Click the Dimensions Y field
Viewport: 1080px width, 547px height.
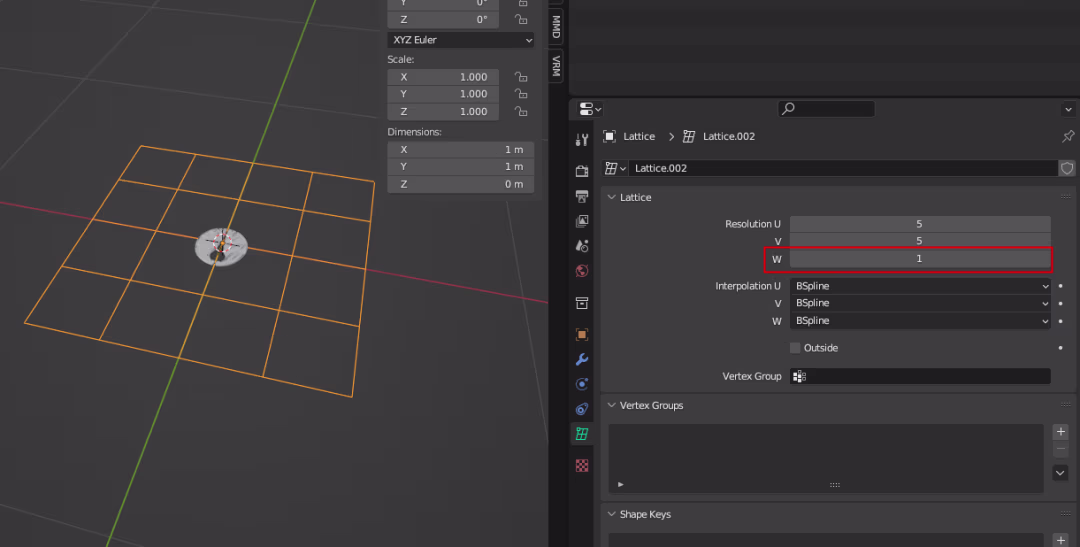(x=461, y=167)
